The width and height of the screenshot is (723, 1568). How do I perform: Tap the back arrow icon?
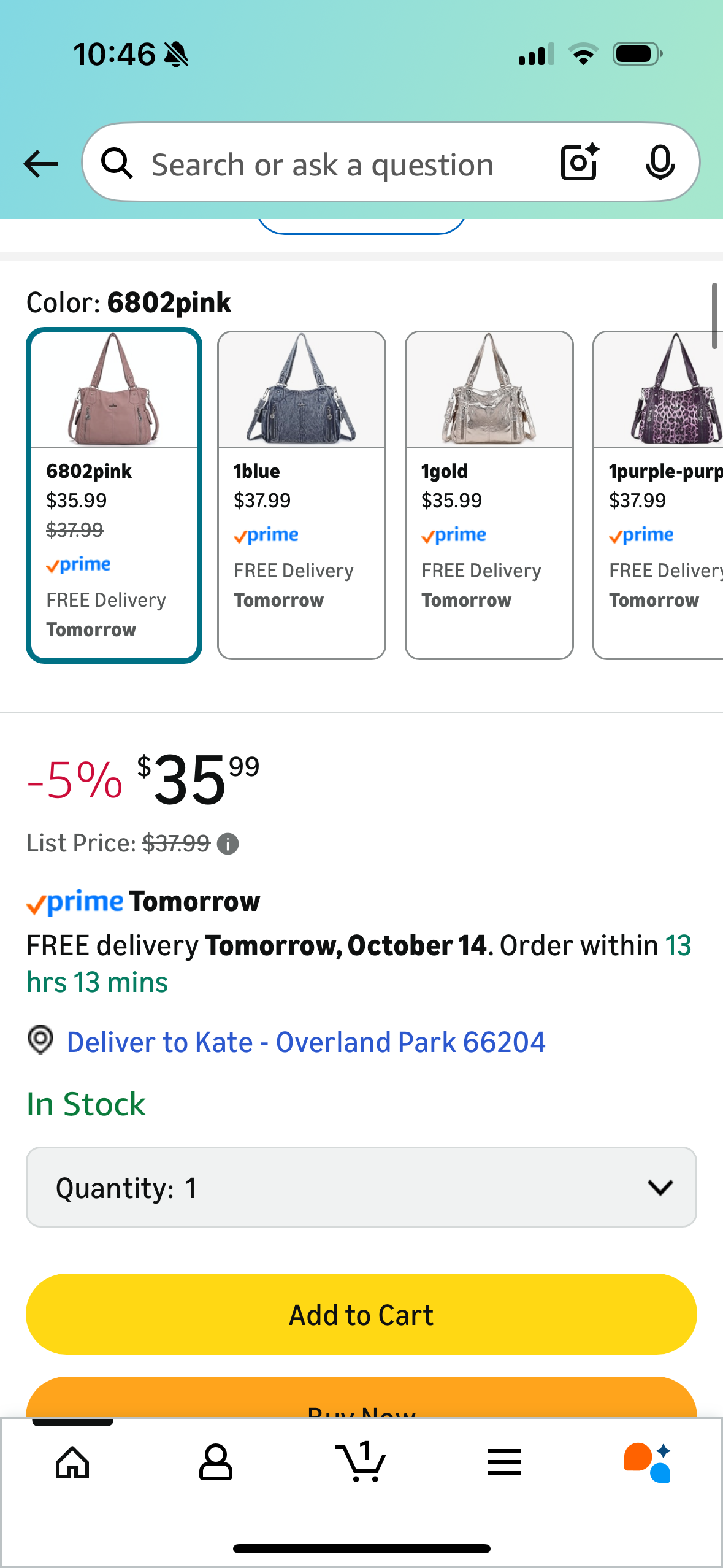pos(41,164)
